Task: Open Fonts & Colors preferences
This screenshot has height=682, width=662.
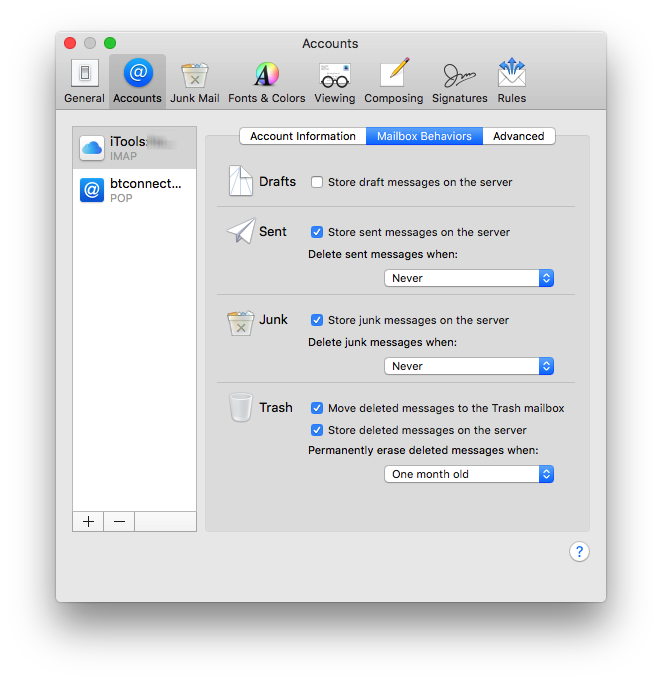Action: 266,80
